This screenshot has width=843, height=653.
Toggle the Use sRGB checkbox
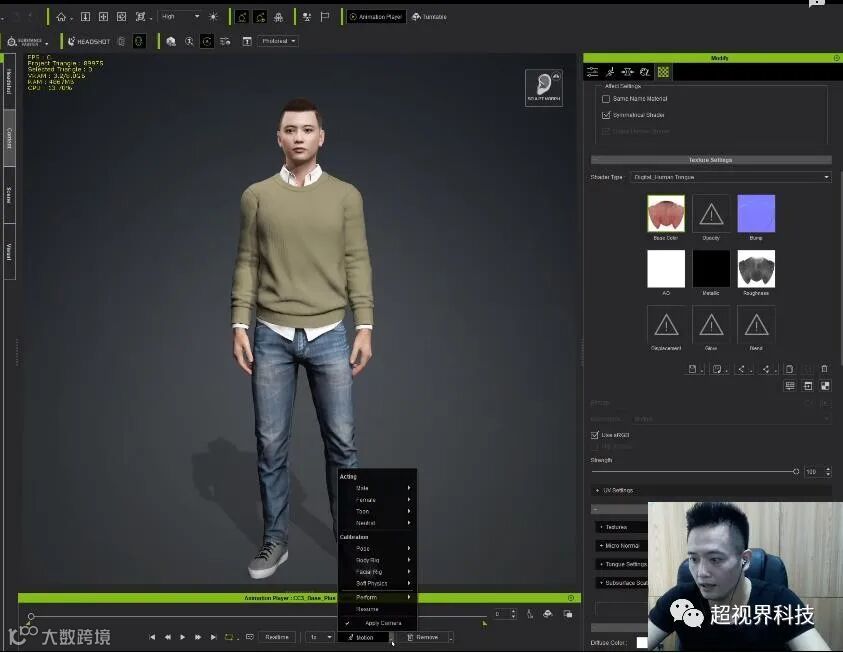click(x=596, y=435)
